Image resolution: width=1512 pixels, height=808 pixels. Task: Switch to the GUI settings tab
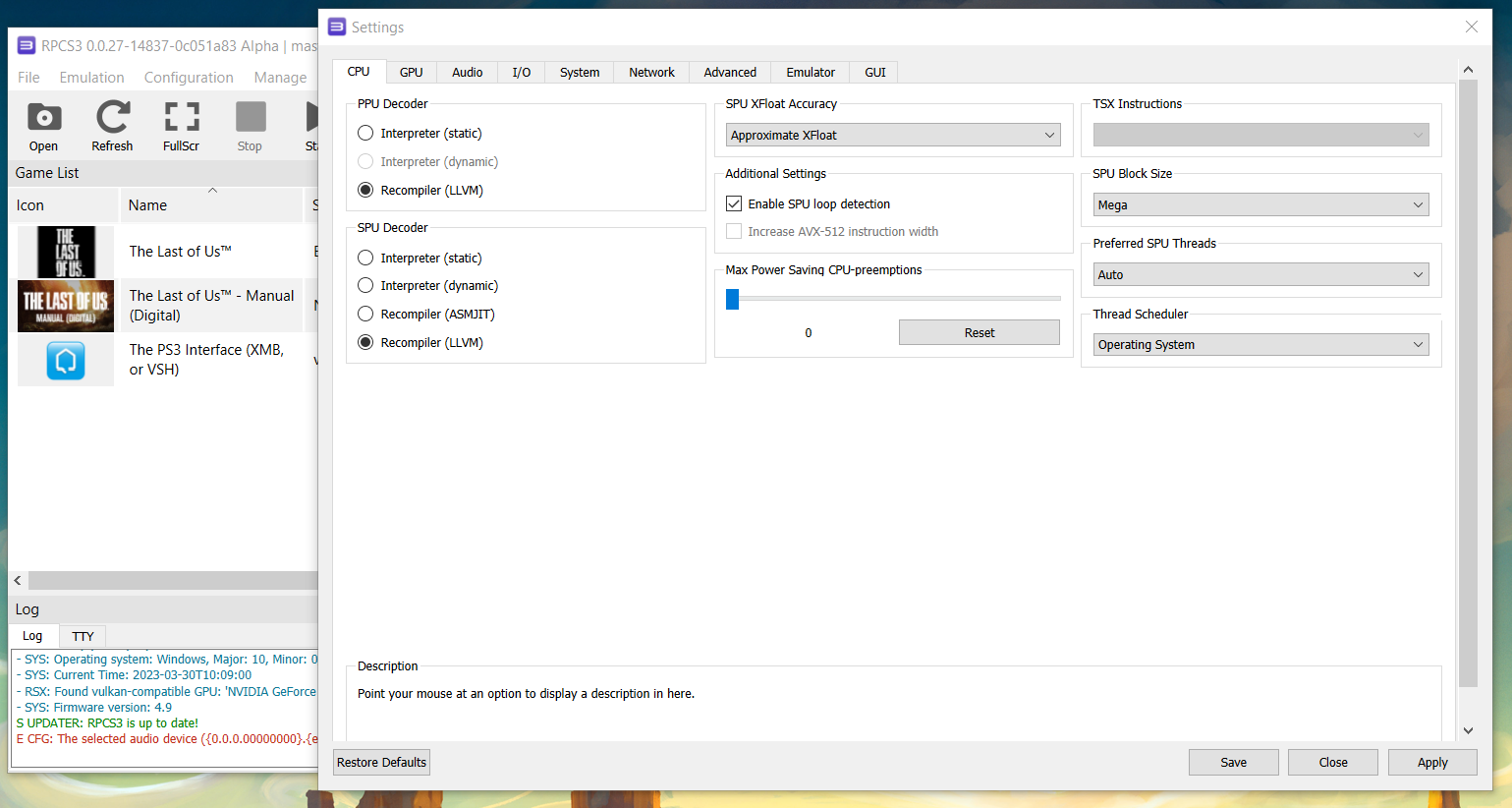pyautogui.click(x=875, y=73)
